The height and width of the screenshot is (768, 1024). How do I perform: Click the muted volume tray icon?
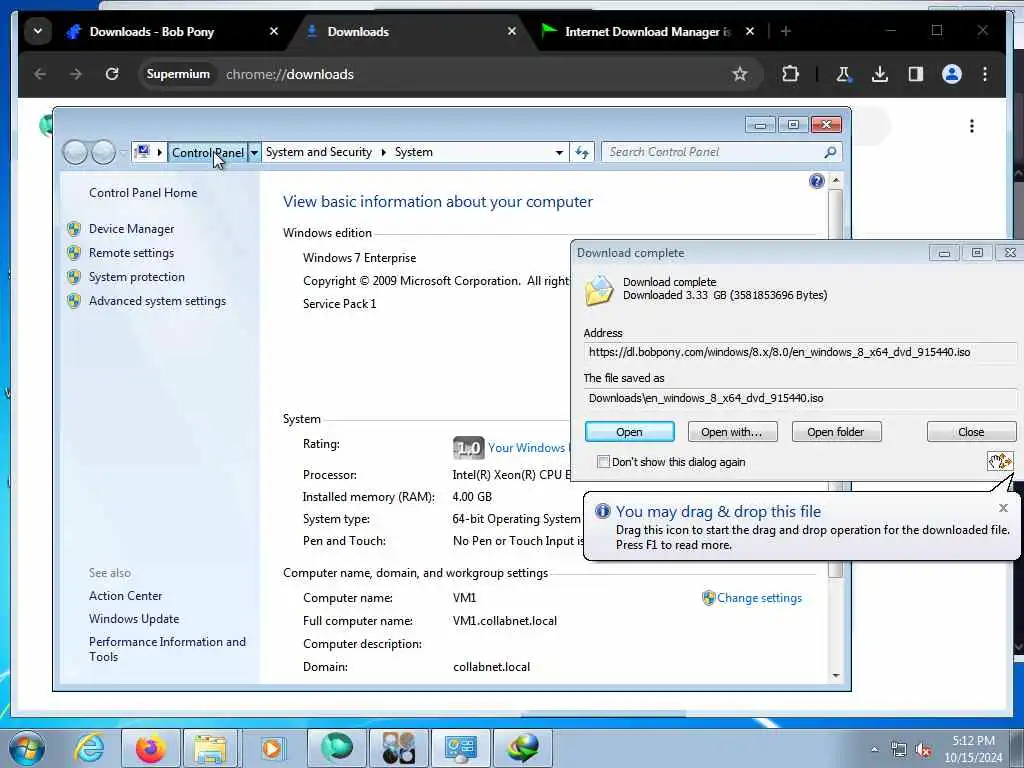click(x=923, y=750)
